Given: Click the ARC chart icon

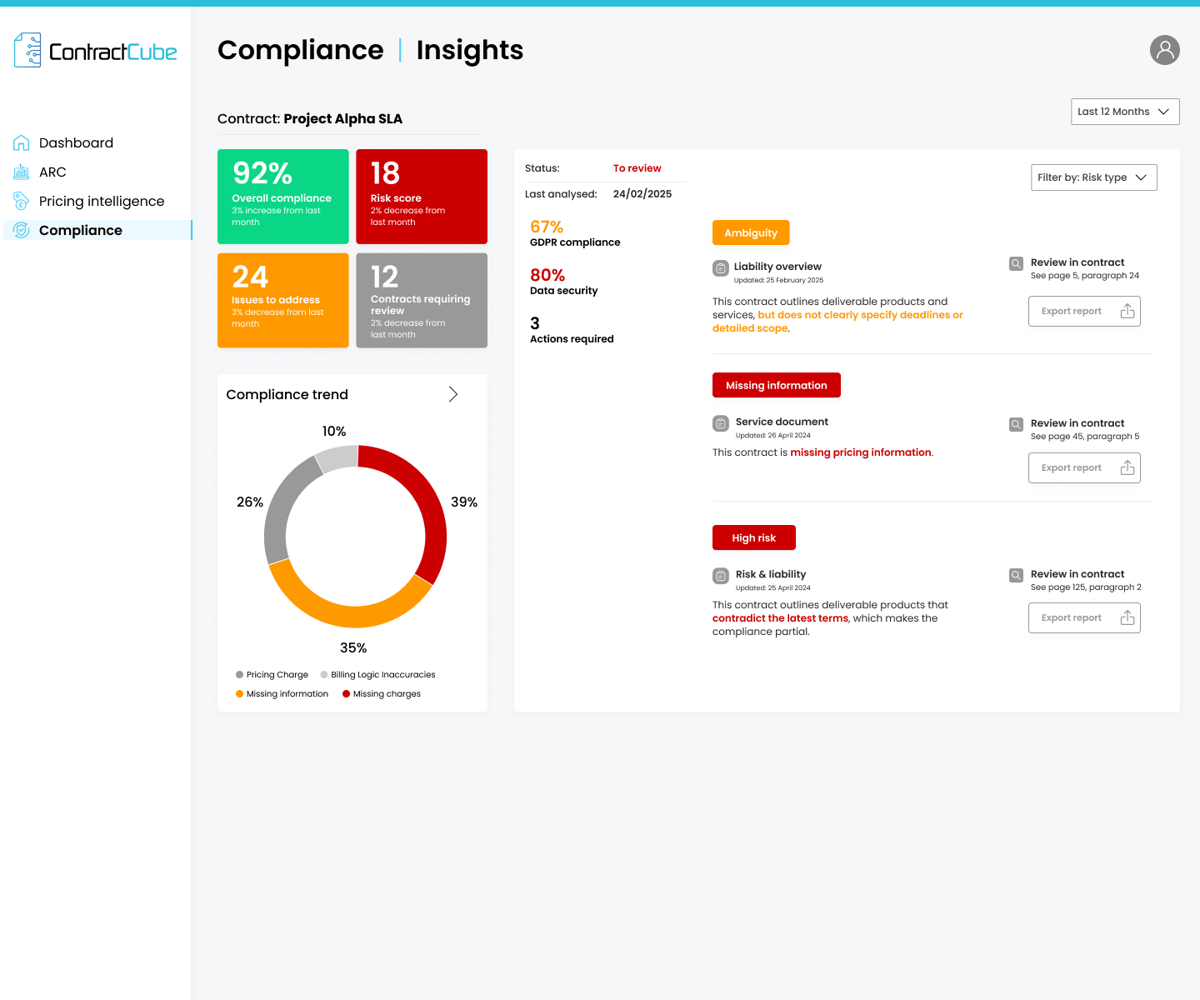Looking at the screenshot, I should (x=21, y=172).
